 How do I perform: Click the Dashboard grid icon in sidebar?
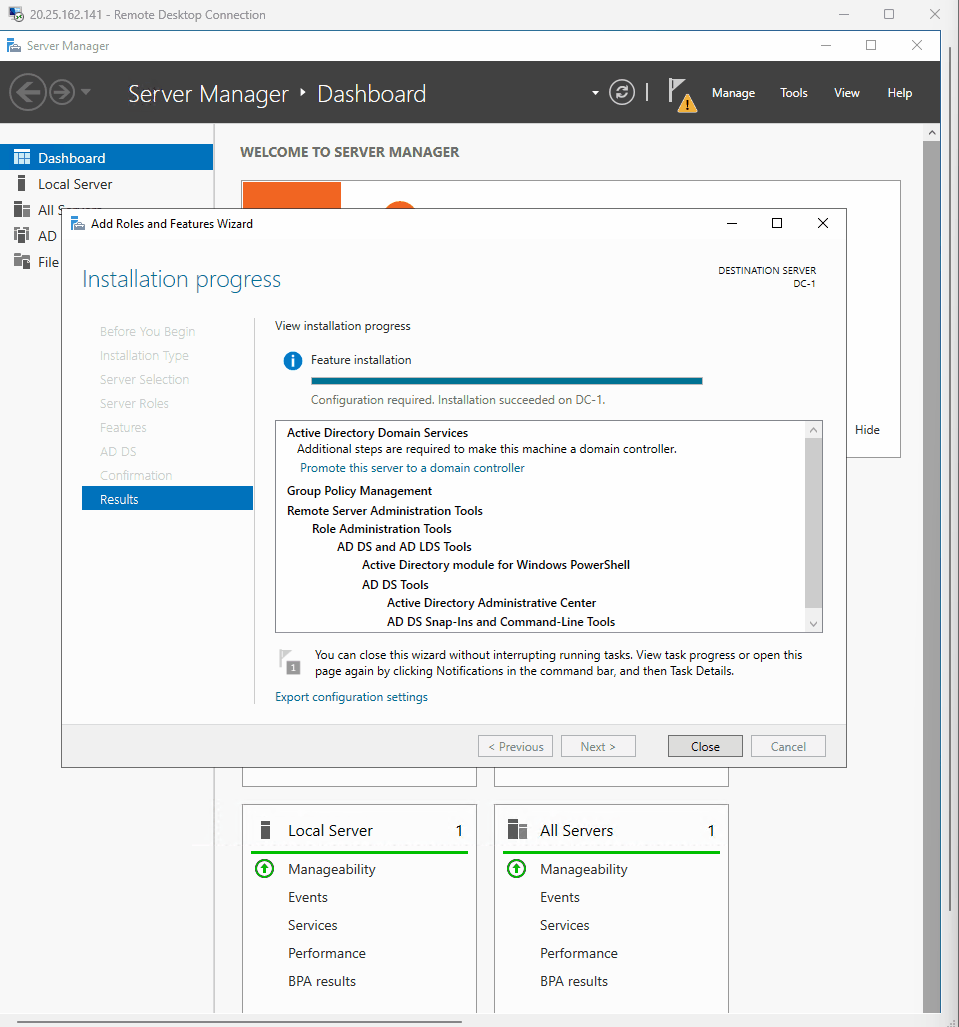(x=22, y=157)
